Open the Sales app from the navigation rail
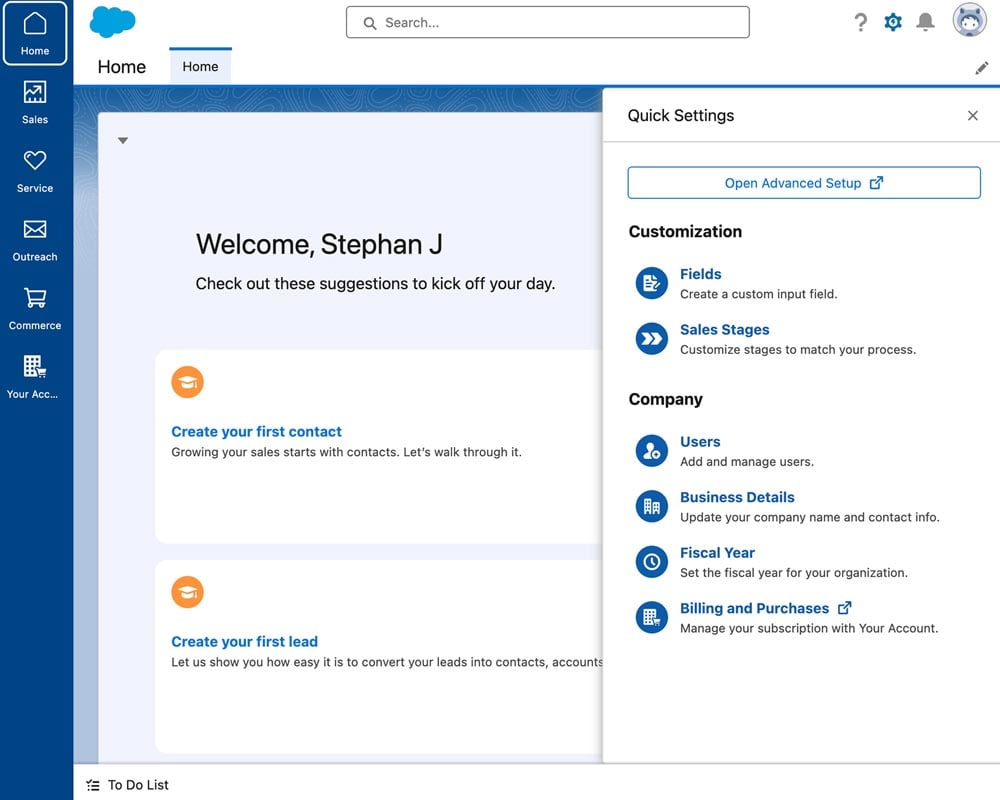1000x800 pixels. tap(34, 101)
